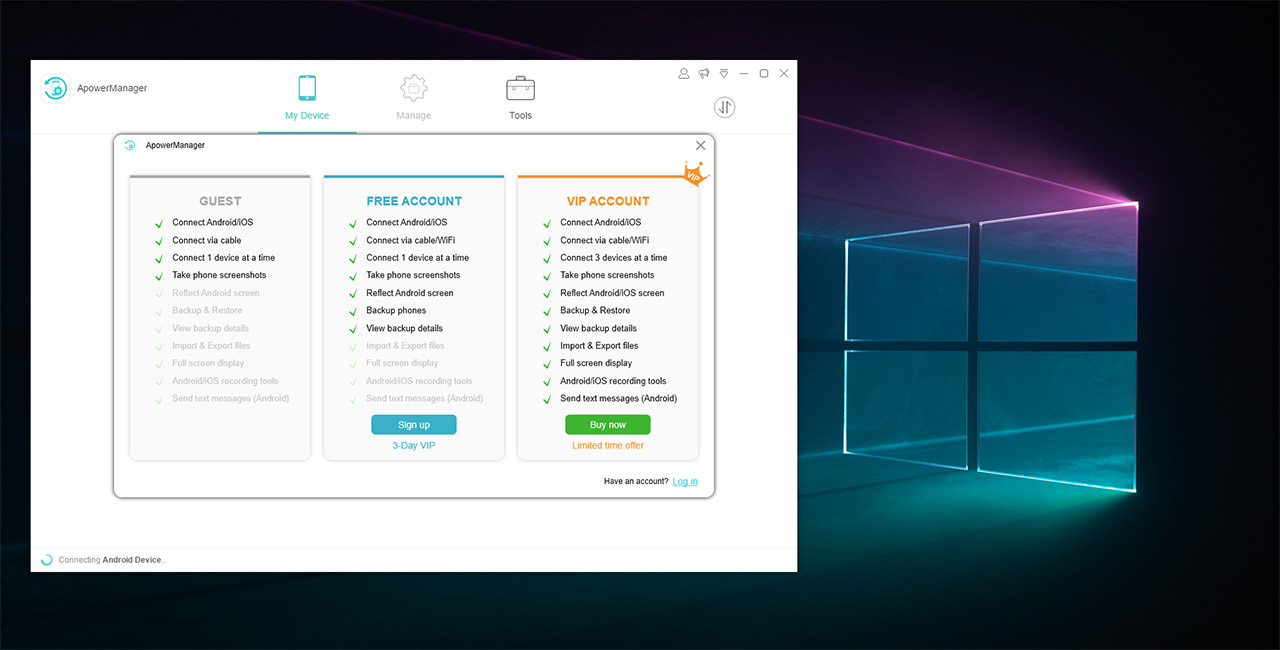Click 'Take phone screenshots' in Guest column
Viewport: 1280px width, 650px height.
click(219, 275)
